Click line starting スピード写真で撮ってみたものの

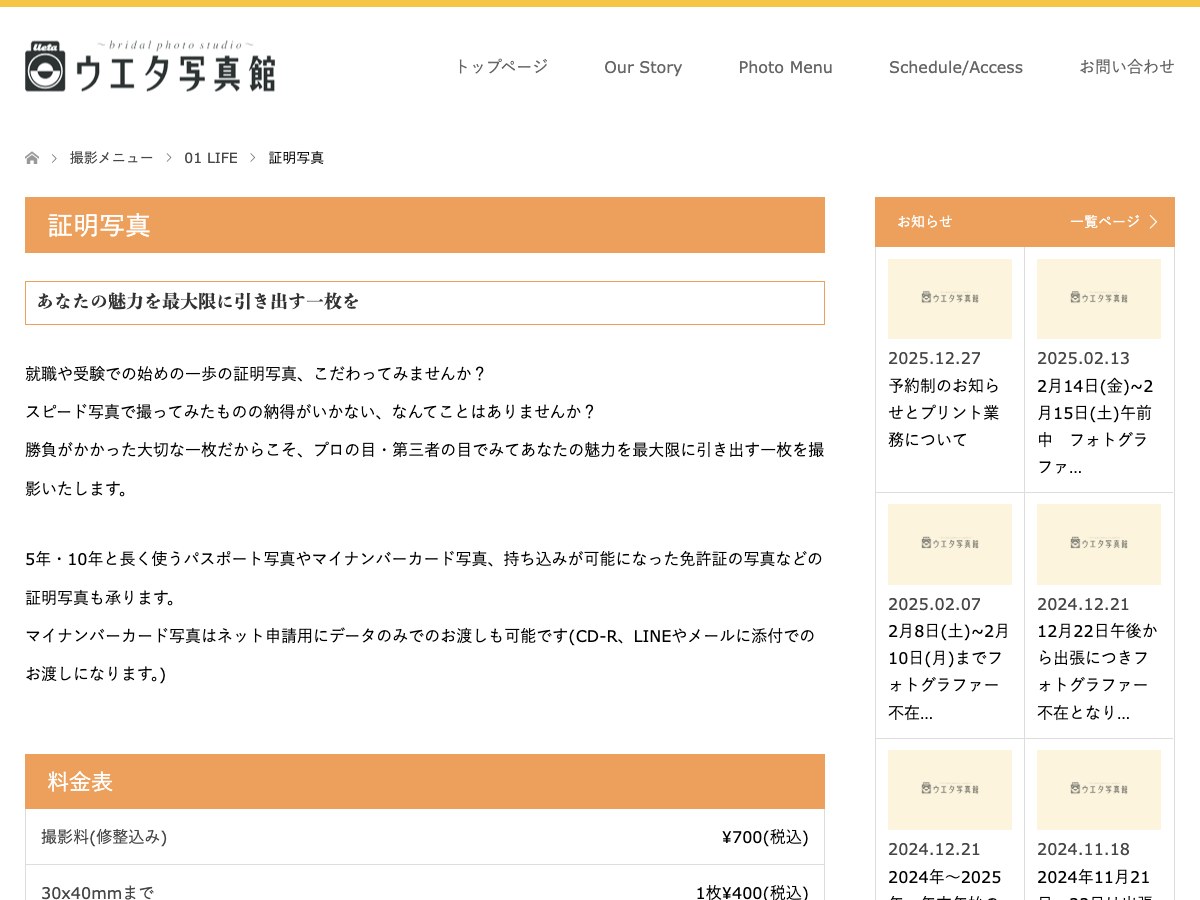tap(311, 412)
